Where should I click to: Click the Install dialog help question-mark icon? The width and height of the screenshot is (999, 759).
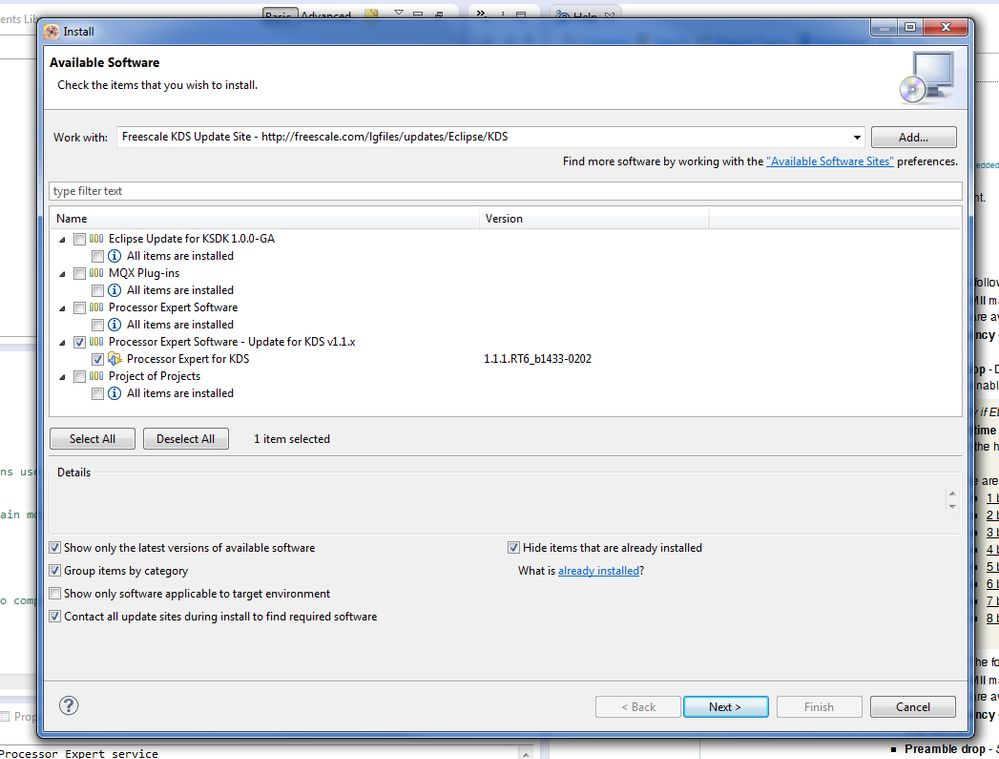69,705
